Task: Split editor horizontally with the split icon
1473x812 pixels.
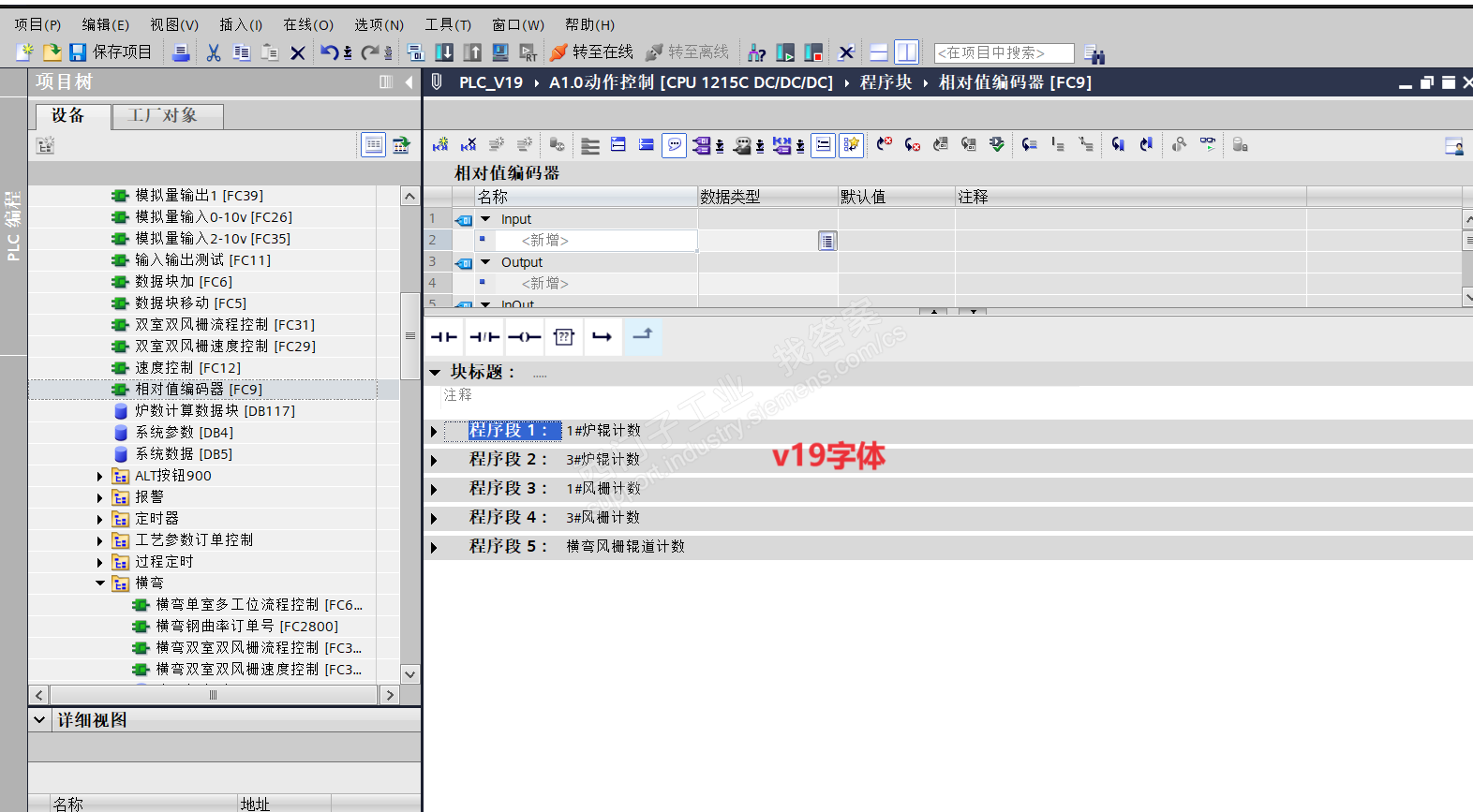Action: point(879,52)
